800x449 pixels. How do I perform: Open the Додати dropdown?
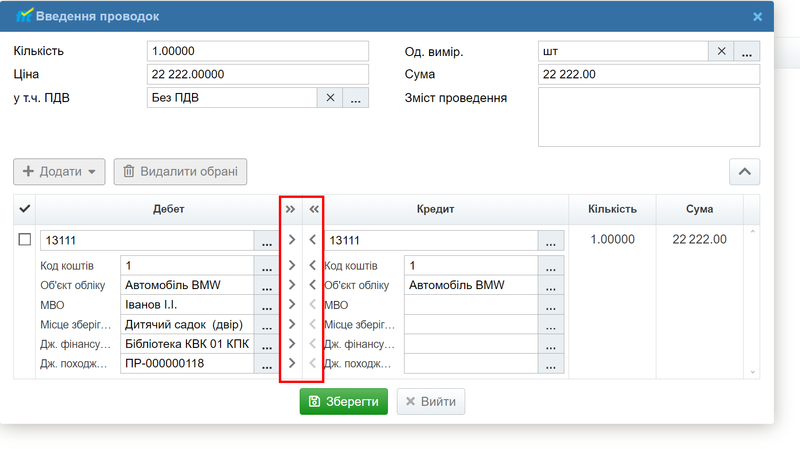click(59, 171)
